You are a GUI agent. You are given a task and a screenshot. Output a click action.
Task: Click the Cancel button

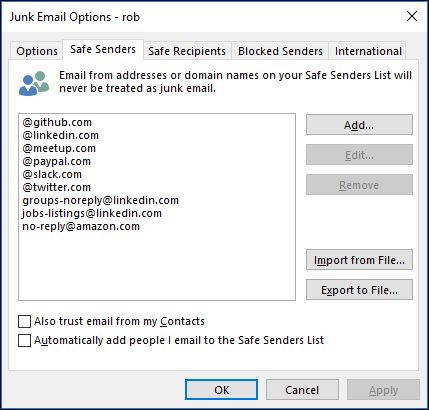(x=302, y=390)
